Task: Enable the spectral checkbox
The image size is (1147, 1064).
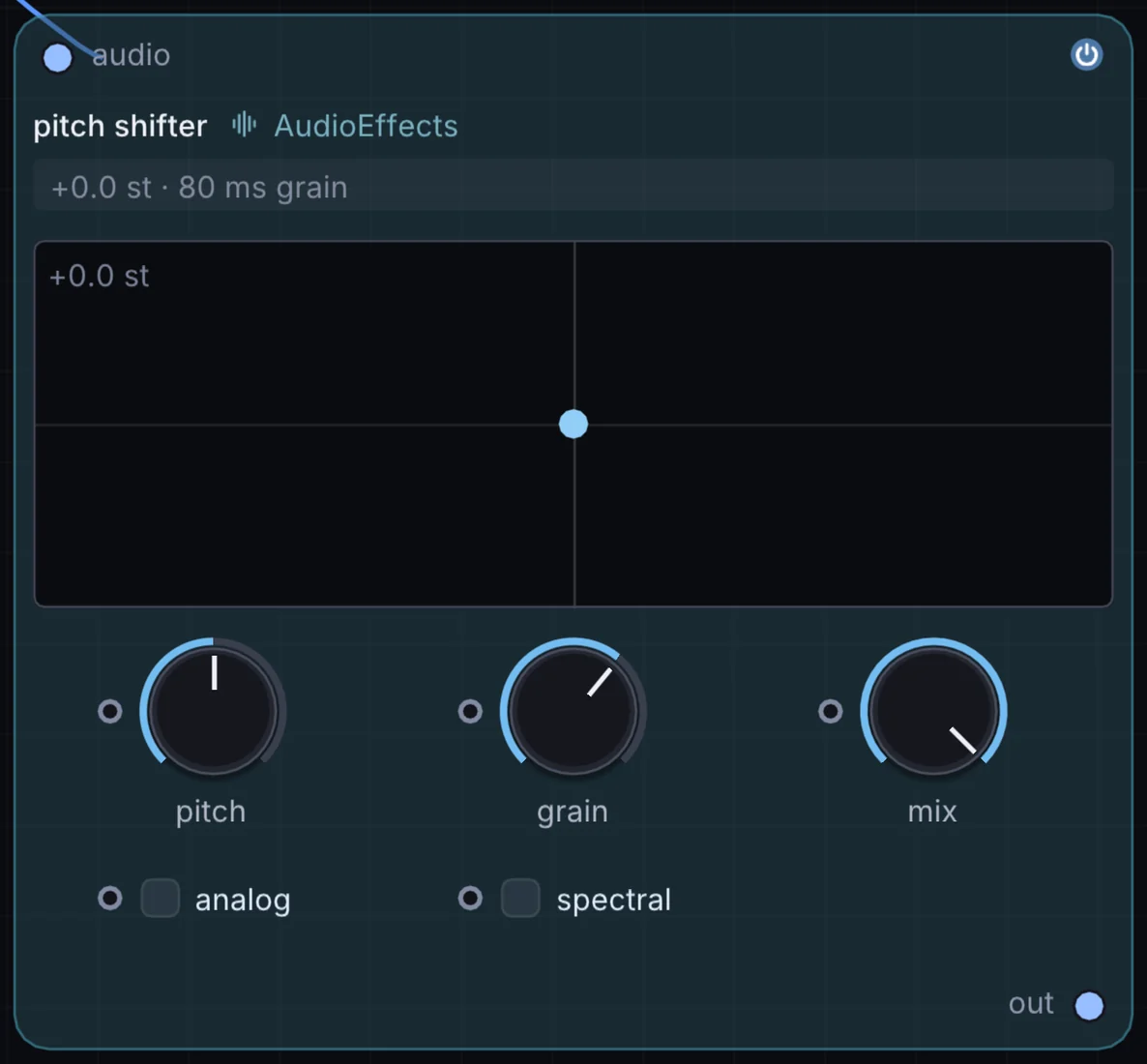Action: click(520, 899)
